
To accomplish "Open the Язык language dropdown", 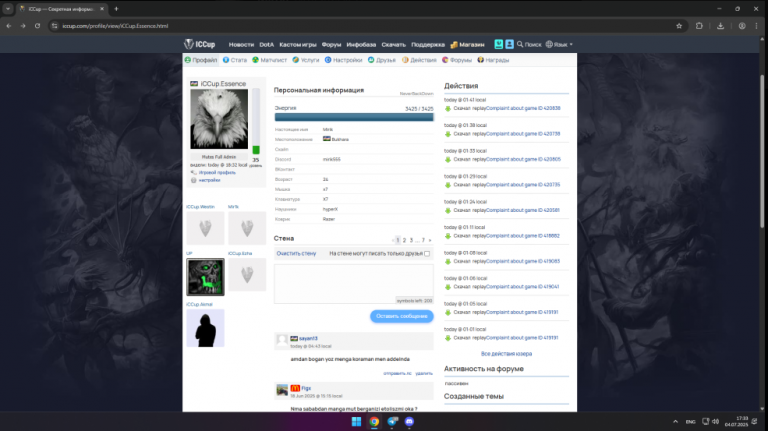I will [x=559, y=45].
